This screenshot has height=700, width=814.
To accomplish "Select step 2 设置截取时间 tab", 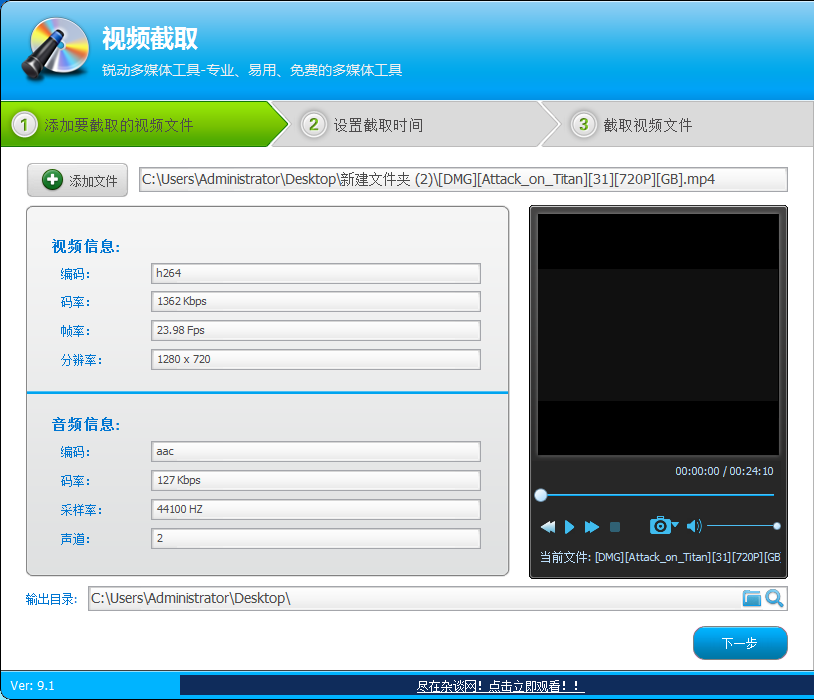I will (415, 125).
